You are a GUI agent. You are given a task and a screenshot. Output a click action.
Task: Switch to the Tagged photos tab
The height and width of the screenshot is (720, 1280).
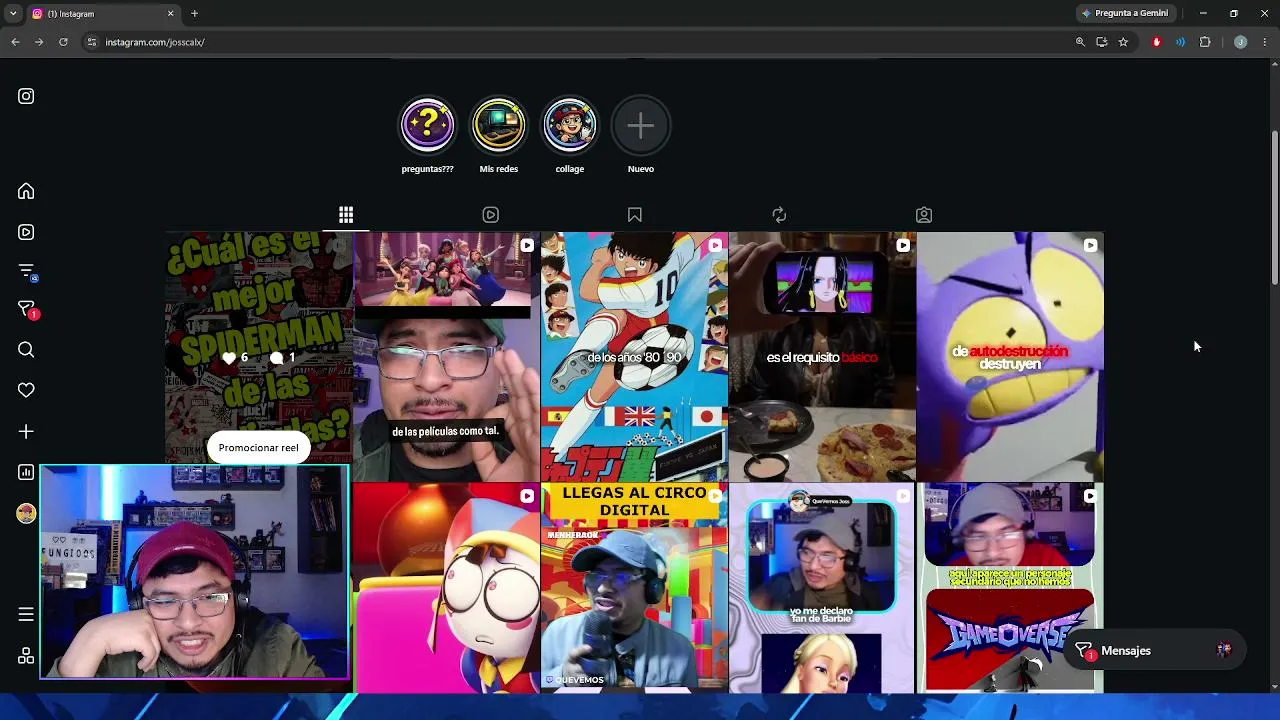pyautogui.click(x=924, y=215)
